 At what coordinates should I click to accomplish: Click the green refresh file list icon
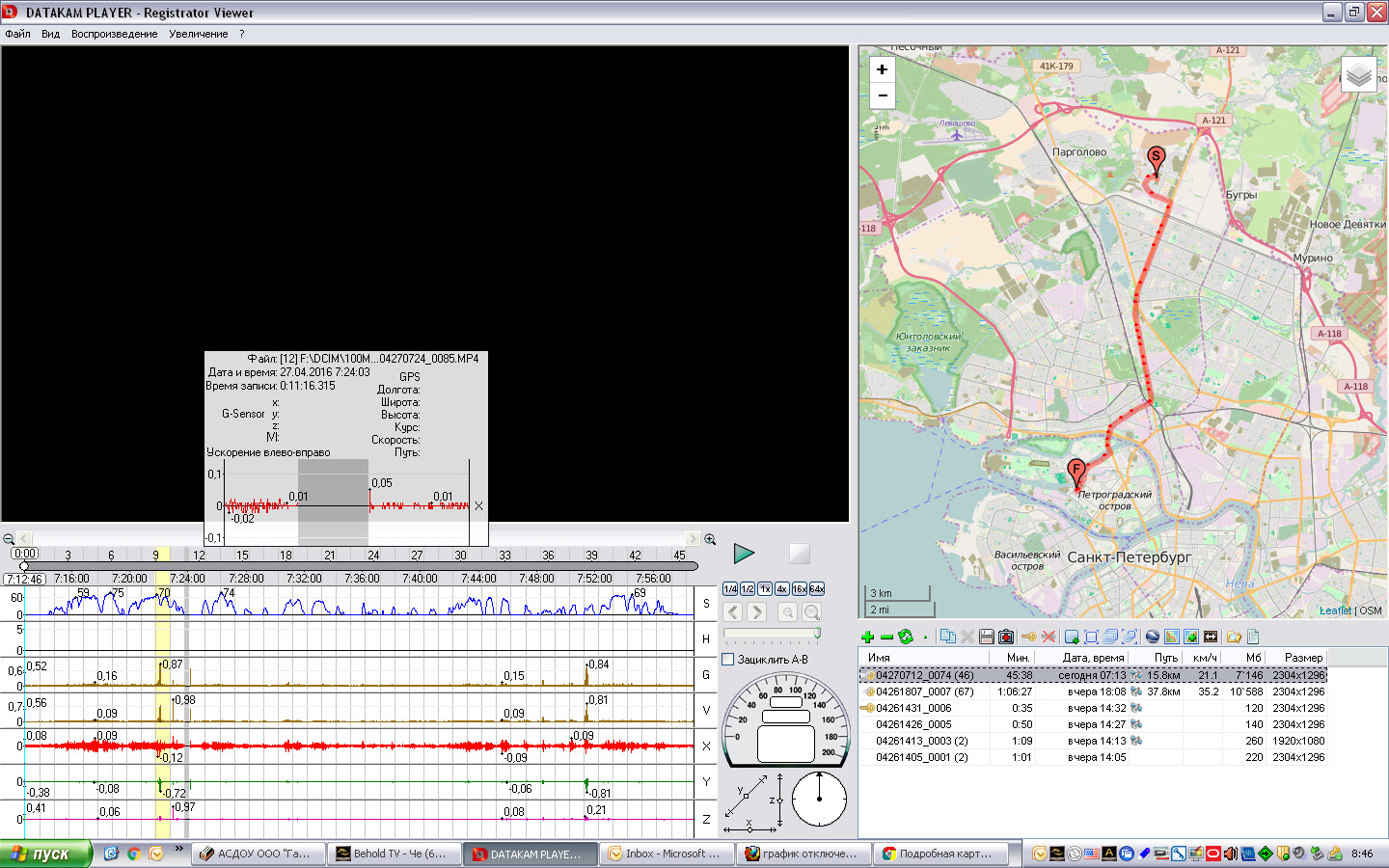[905, 637]
